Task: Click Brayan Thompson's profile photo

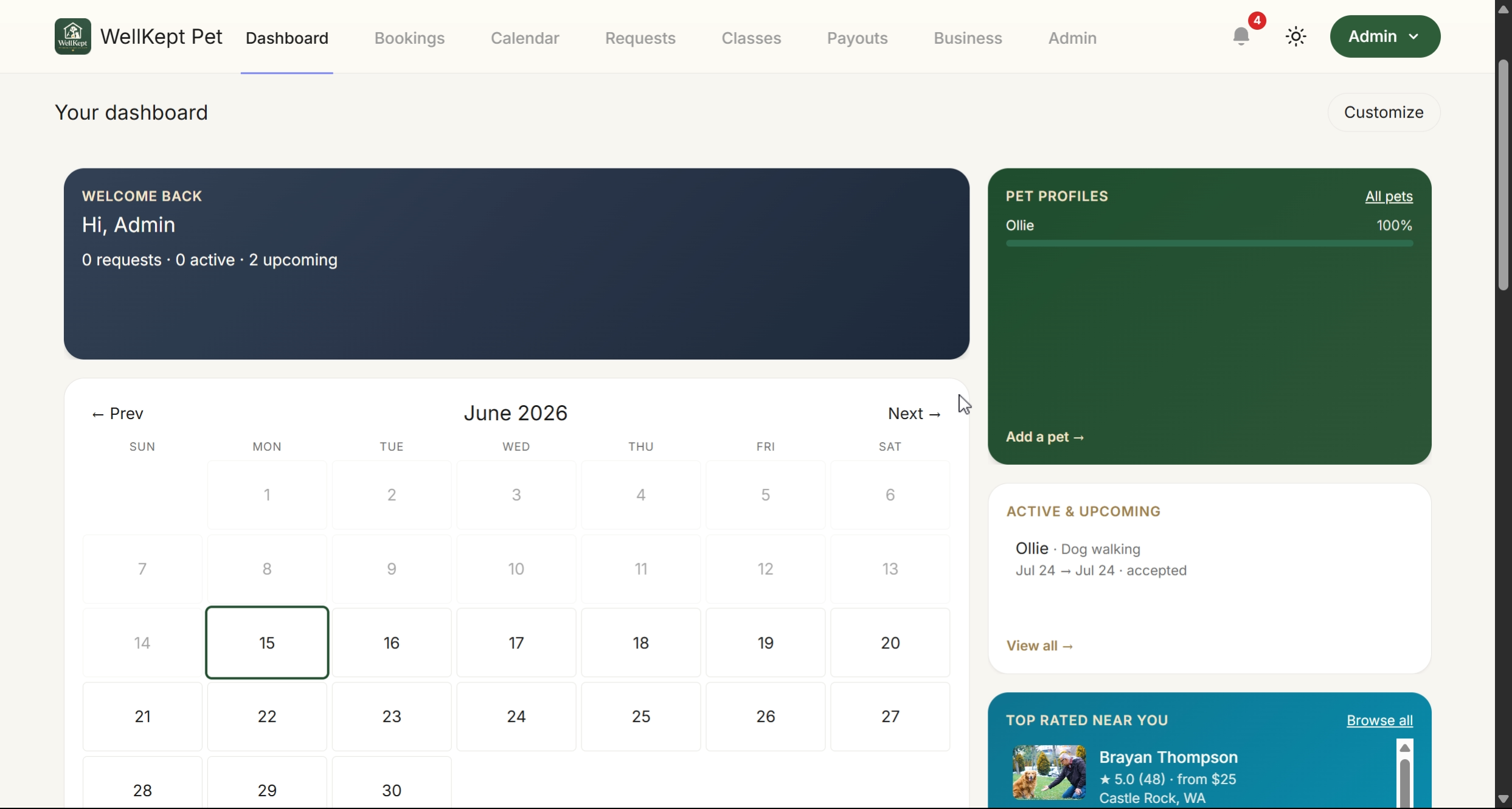Action: coord(1049,772)
